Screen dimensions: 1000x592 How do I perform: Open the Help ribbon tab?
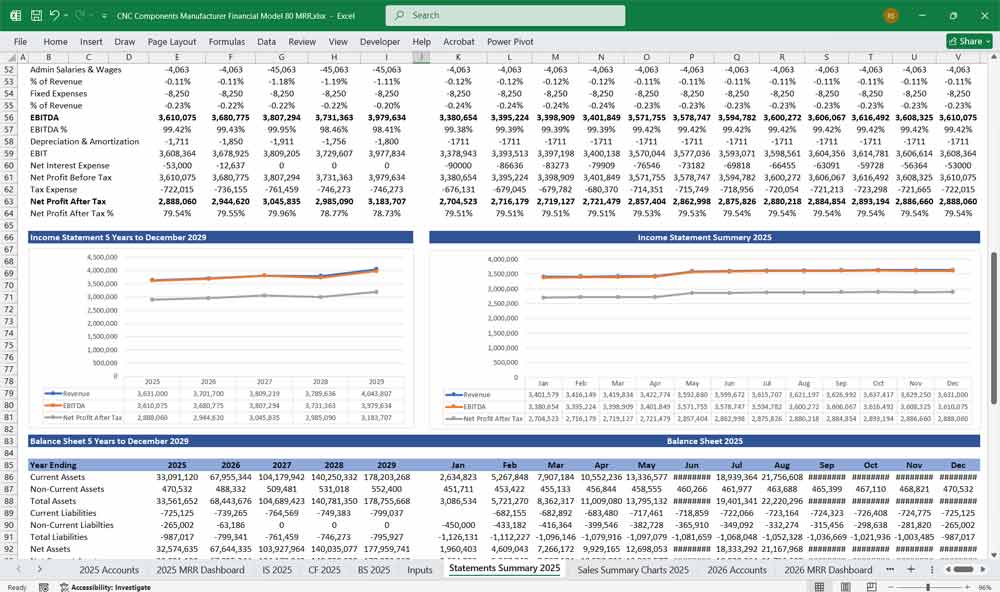(x=421, y=41)
